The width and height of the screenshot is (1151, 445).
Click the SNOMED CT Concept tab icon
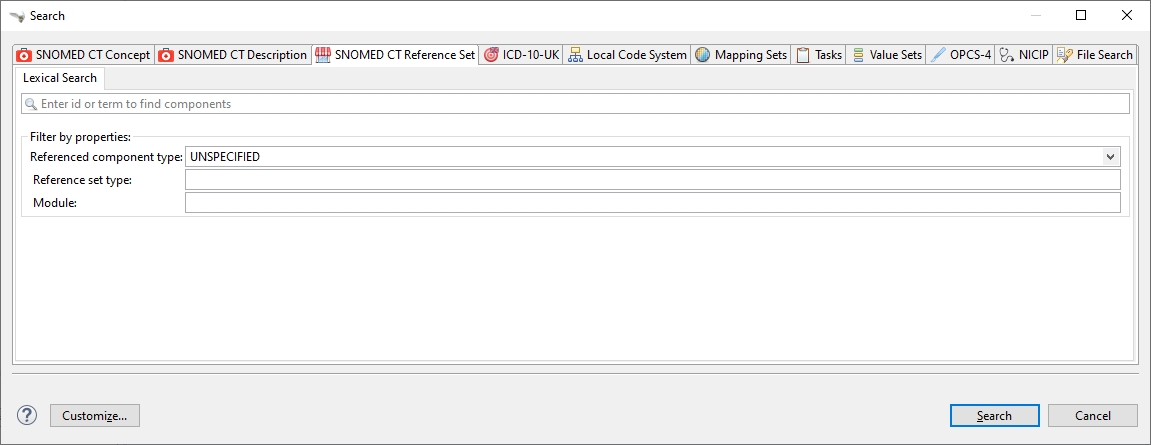[25, 55]
